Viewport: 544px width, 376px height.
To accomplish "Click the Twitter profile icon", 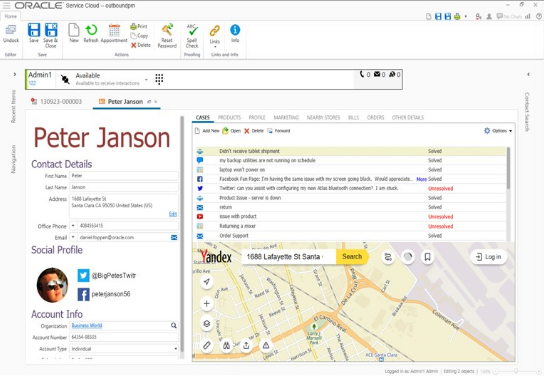I will pyautogui.click(x=83, y=275).
